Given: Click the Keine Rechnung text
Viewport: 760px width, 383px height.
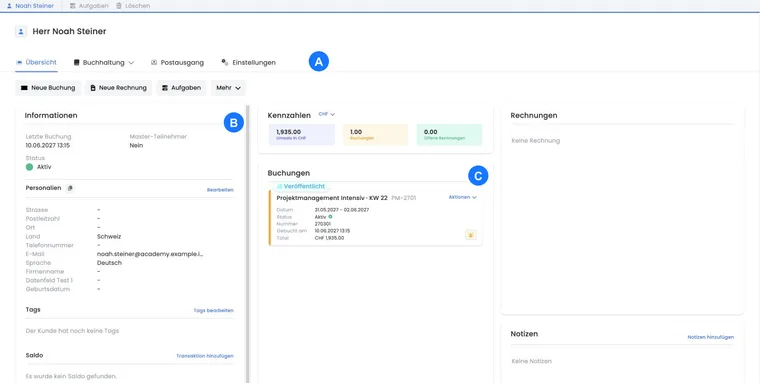Looking at the screenshot, I should (x=536, y=141).
